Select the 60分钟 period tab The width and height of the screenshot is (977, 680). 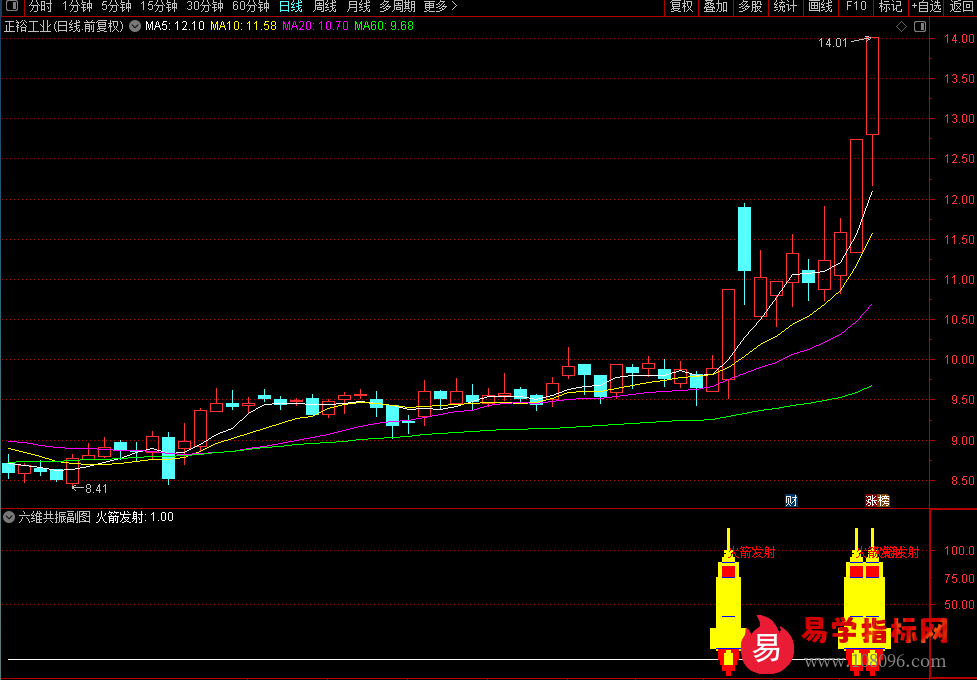point(251,7)
